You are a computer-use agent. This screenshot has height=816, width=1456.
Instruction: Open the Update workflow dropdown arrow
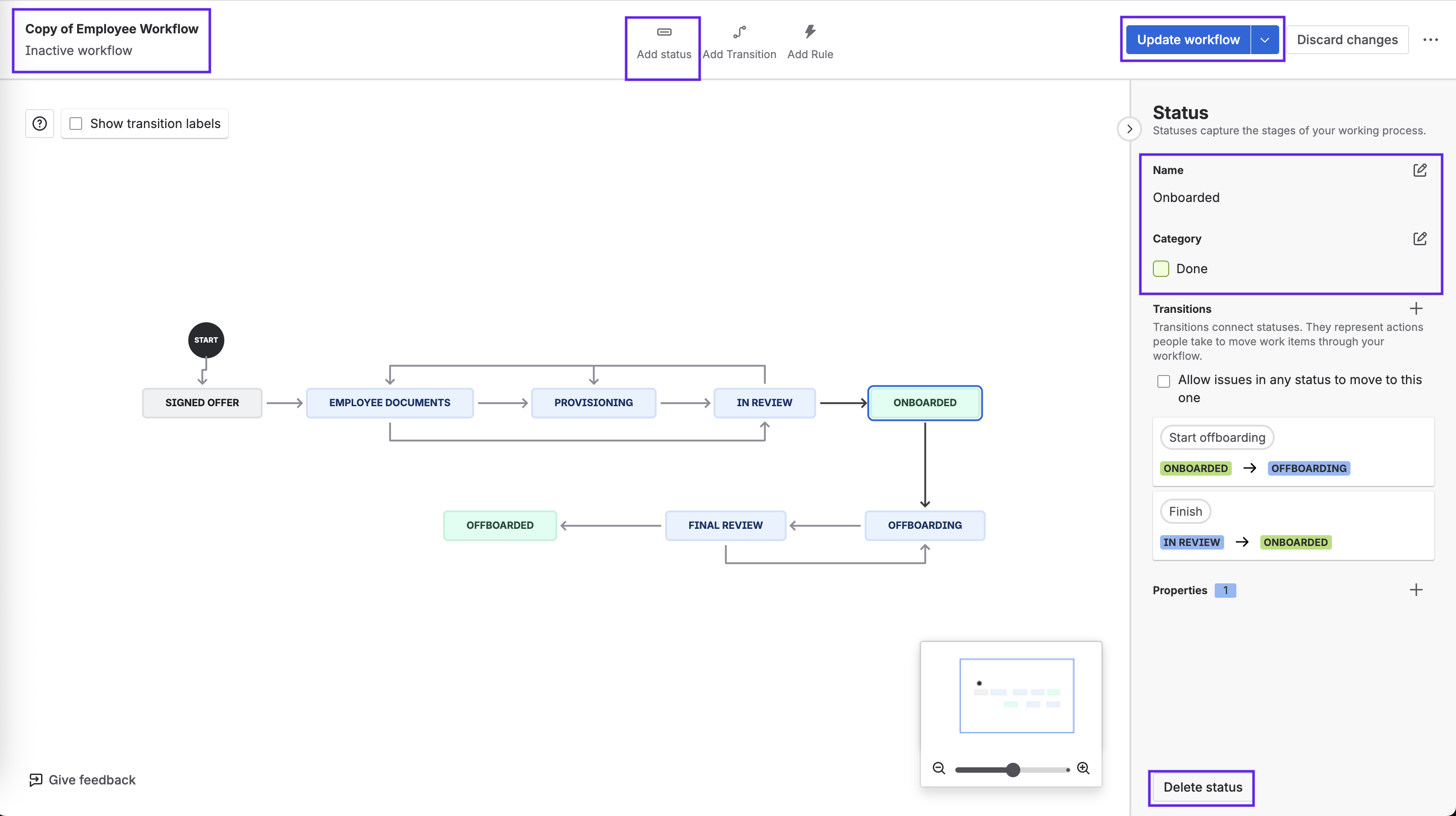1264,40
